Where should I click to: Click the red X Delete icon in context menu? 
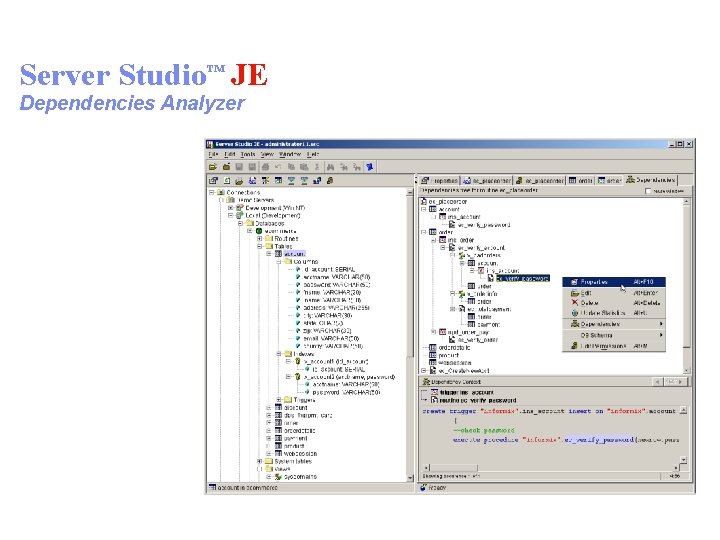(574, 303)
